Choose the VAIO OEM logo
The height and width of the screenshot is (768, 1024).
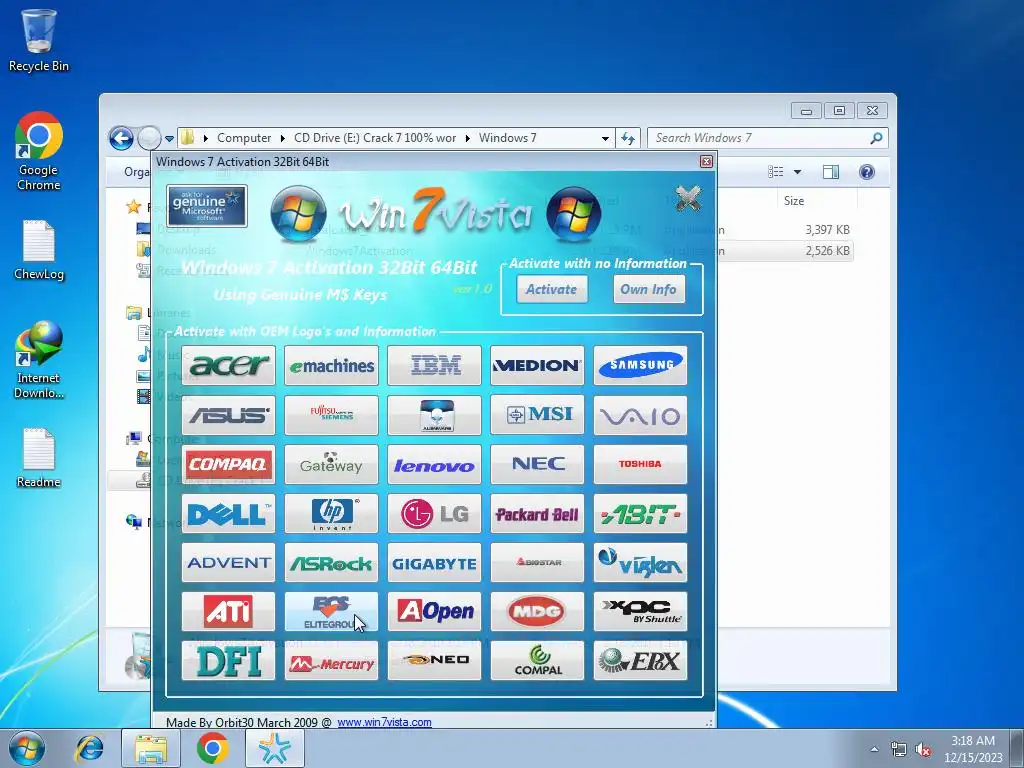tap(641, 415)
